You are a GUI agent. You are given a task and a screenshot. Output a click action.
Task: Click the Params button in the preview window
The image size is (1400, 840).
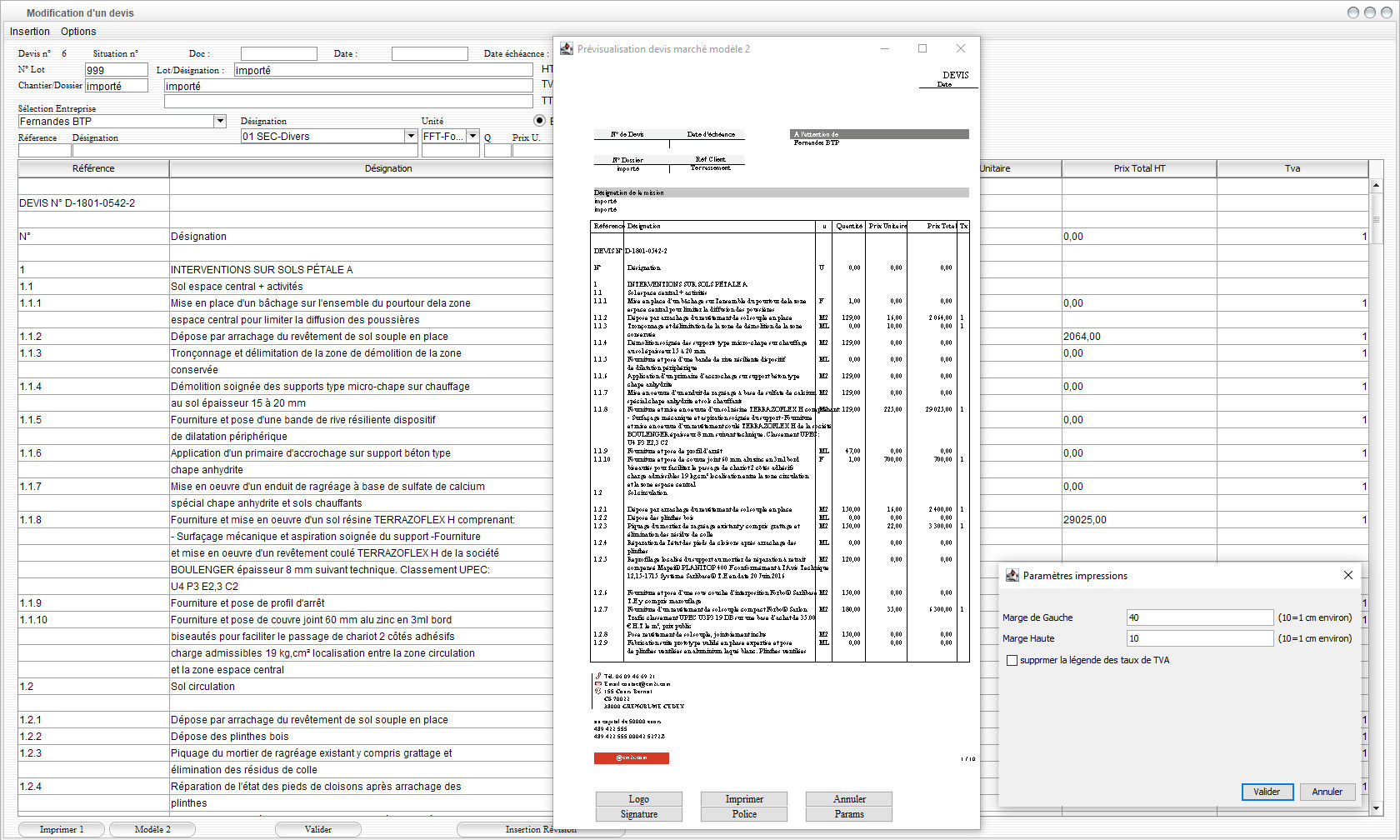(x=849, y=814)
